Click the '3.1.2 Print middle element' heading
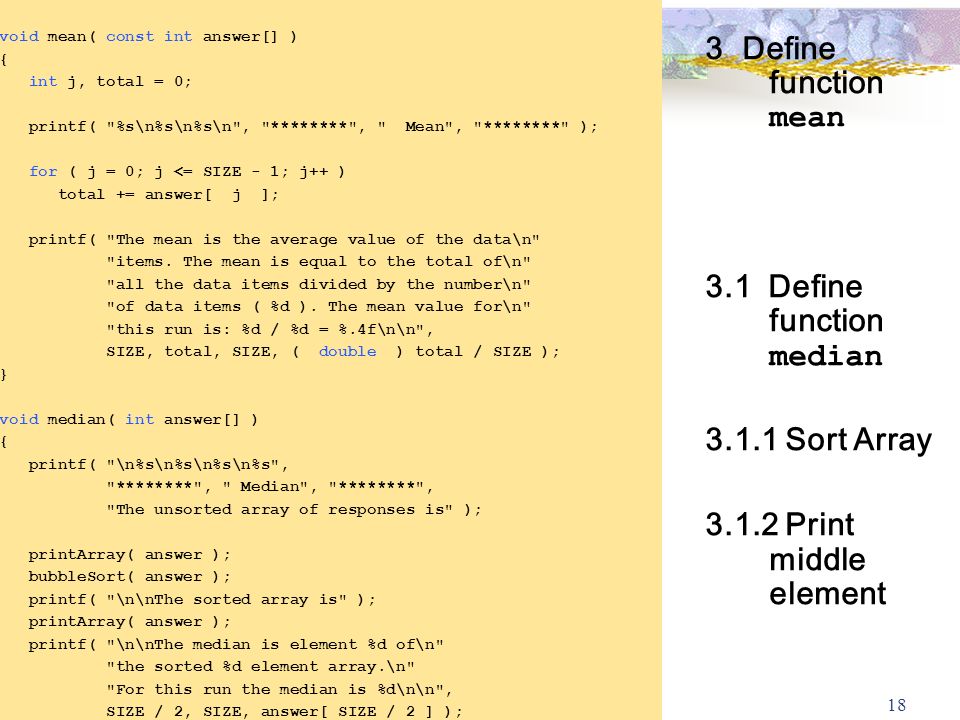Screen dimensions: 960x720 pyautogui.click(x=796, y=559)
